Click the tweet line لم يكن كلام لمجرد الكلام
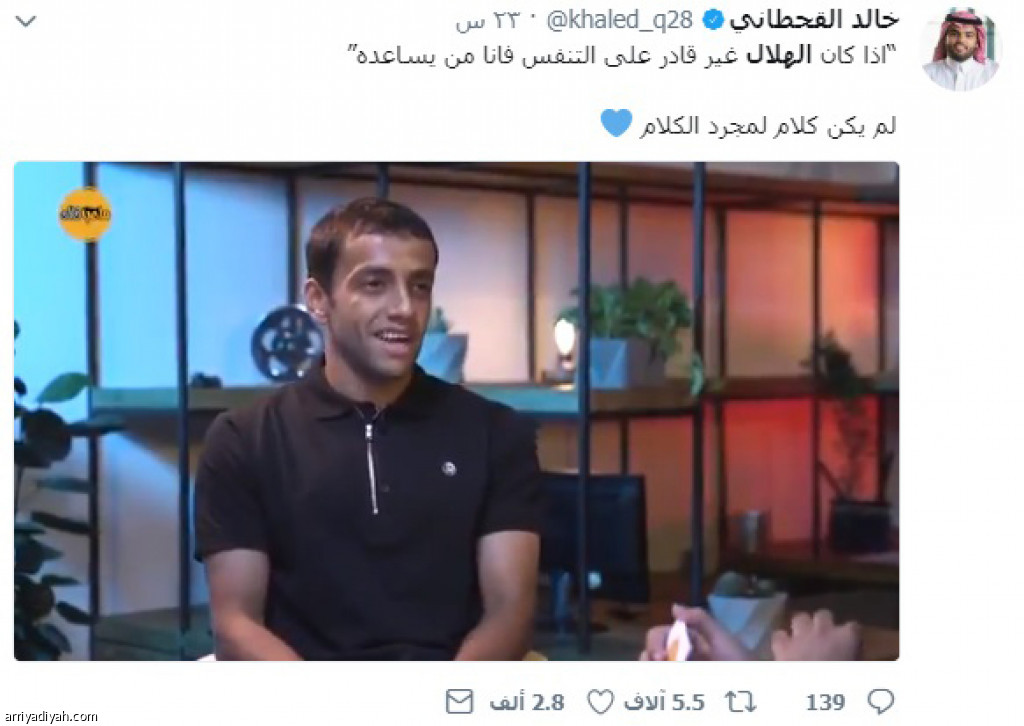This screenshot has height=726, width=1024. (767, 125)
